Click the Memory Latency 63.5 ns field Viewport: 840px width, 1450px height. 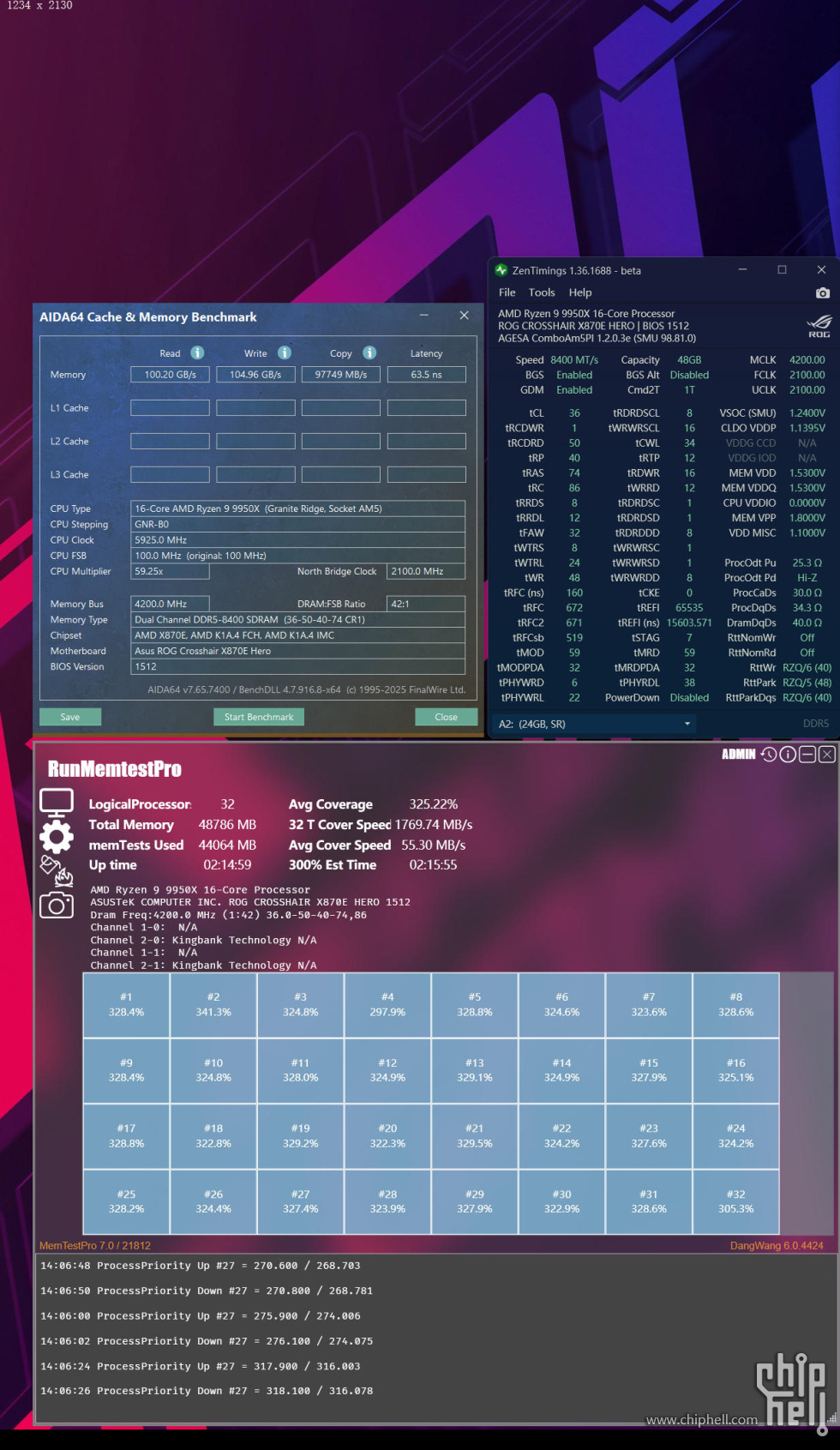point(427,375)
